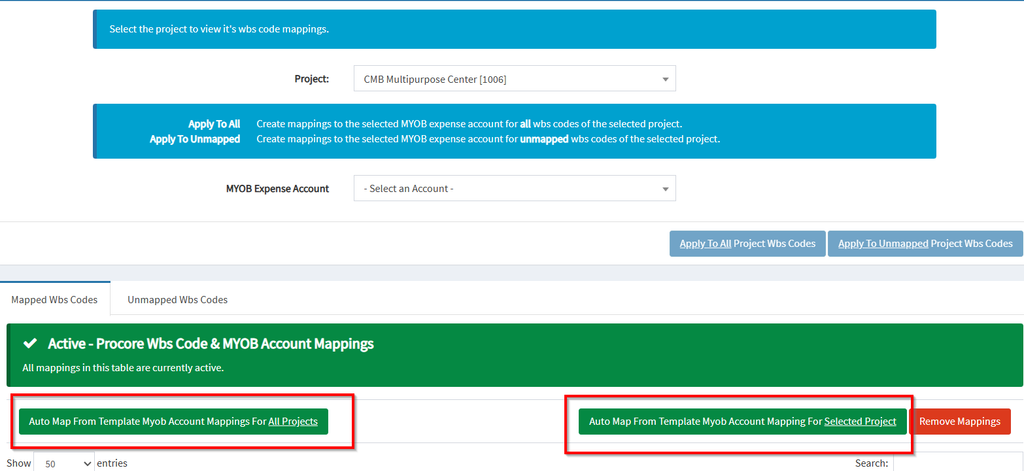This screenshot has height=471, width=1024.
Task: Click Apply To Unmapped Project Wbs Codes
Action: click(x=925, y=244)
